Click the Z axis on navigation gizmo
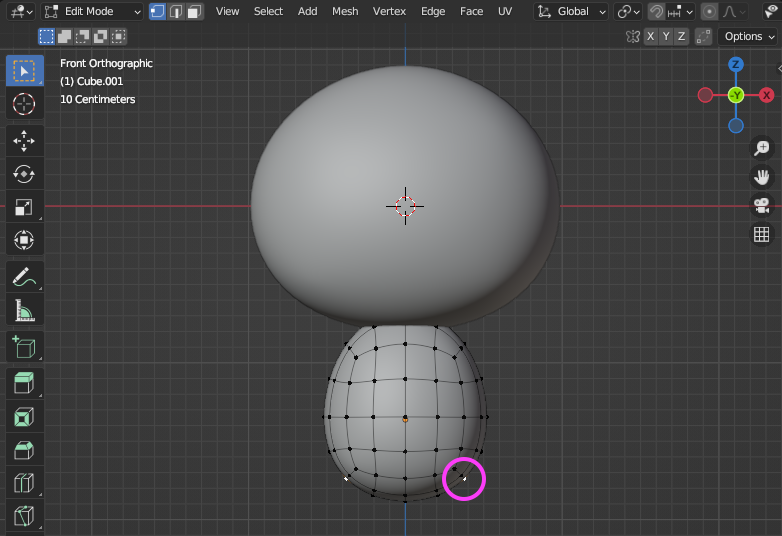This screenshot has height=536, width=782. (736, 65)
